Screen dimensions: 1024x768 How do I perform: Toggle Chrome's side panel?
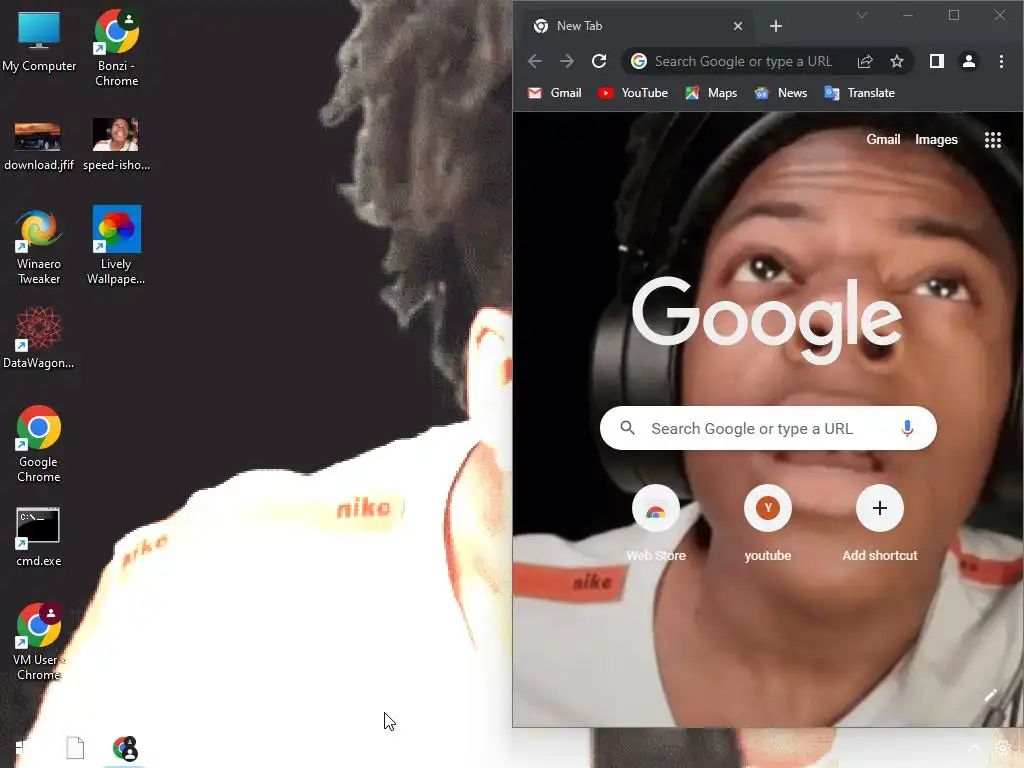tap(936, 61)
